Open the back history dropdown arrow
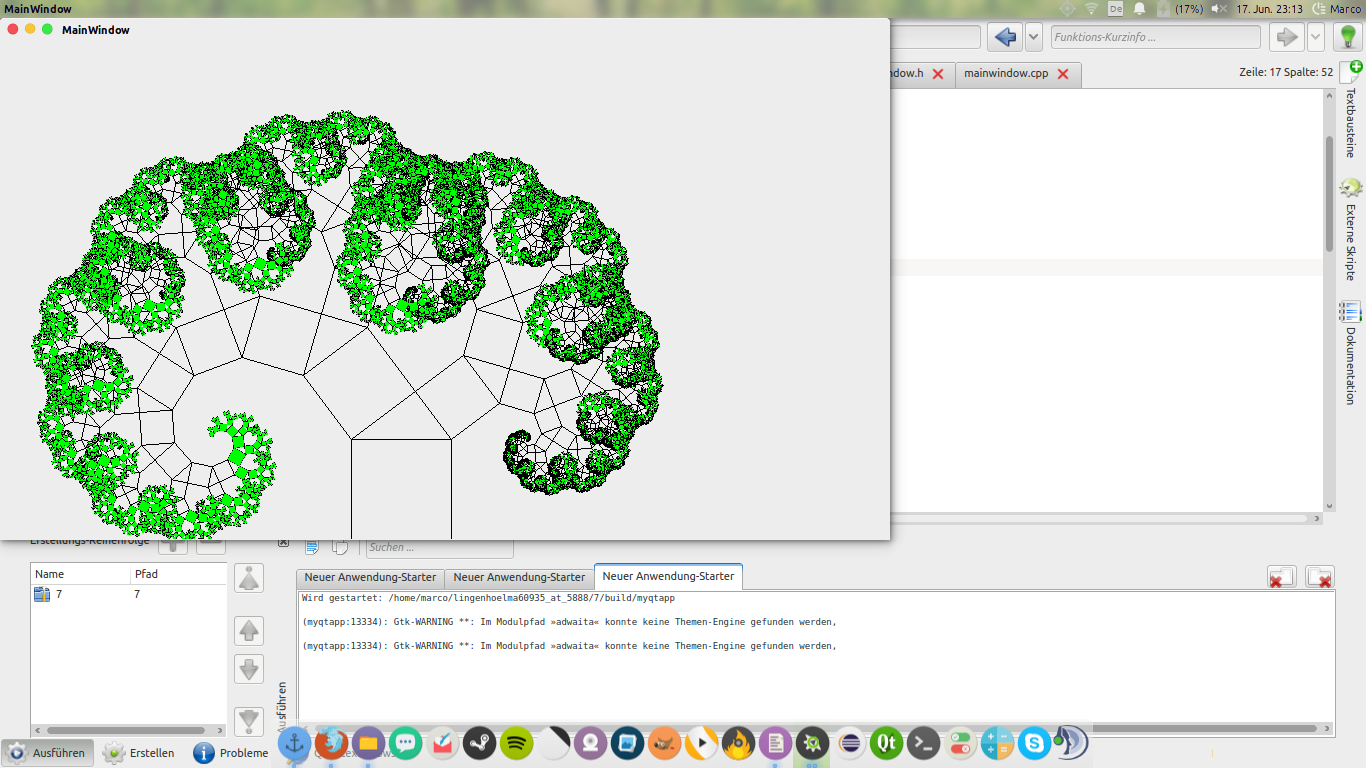 click(x=1035, y=37)
